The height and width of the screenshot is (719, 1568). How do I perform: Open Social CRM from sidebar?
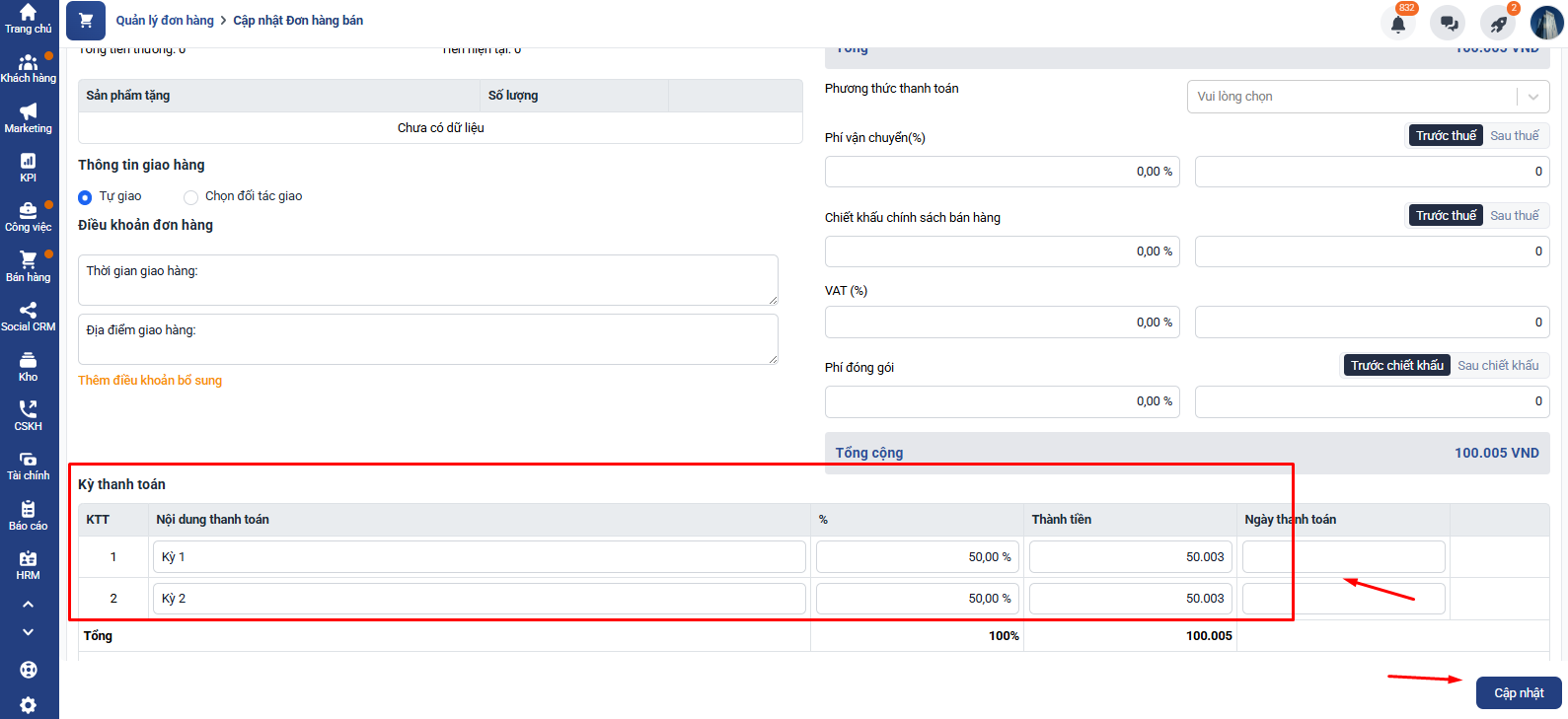pos(28,316)
